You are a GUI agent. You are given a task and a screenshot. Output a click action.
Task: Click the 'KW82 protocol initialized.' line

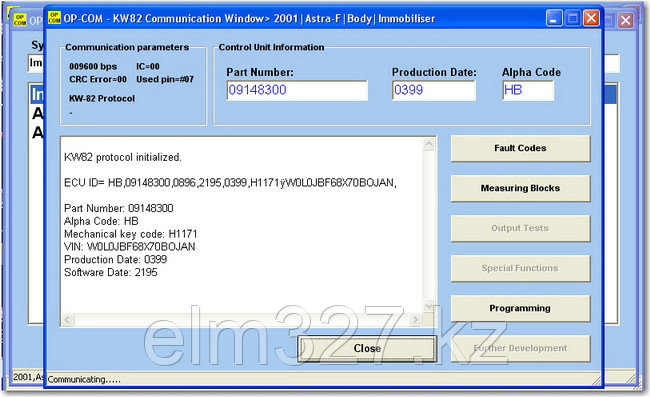[123, 157]
